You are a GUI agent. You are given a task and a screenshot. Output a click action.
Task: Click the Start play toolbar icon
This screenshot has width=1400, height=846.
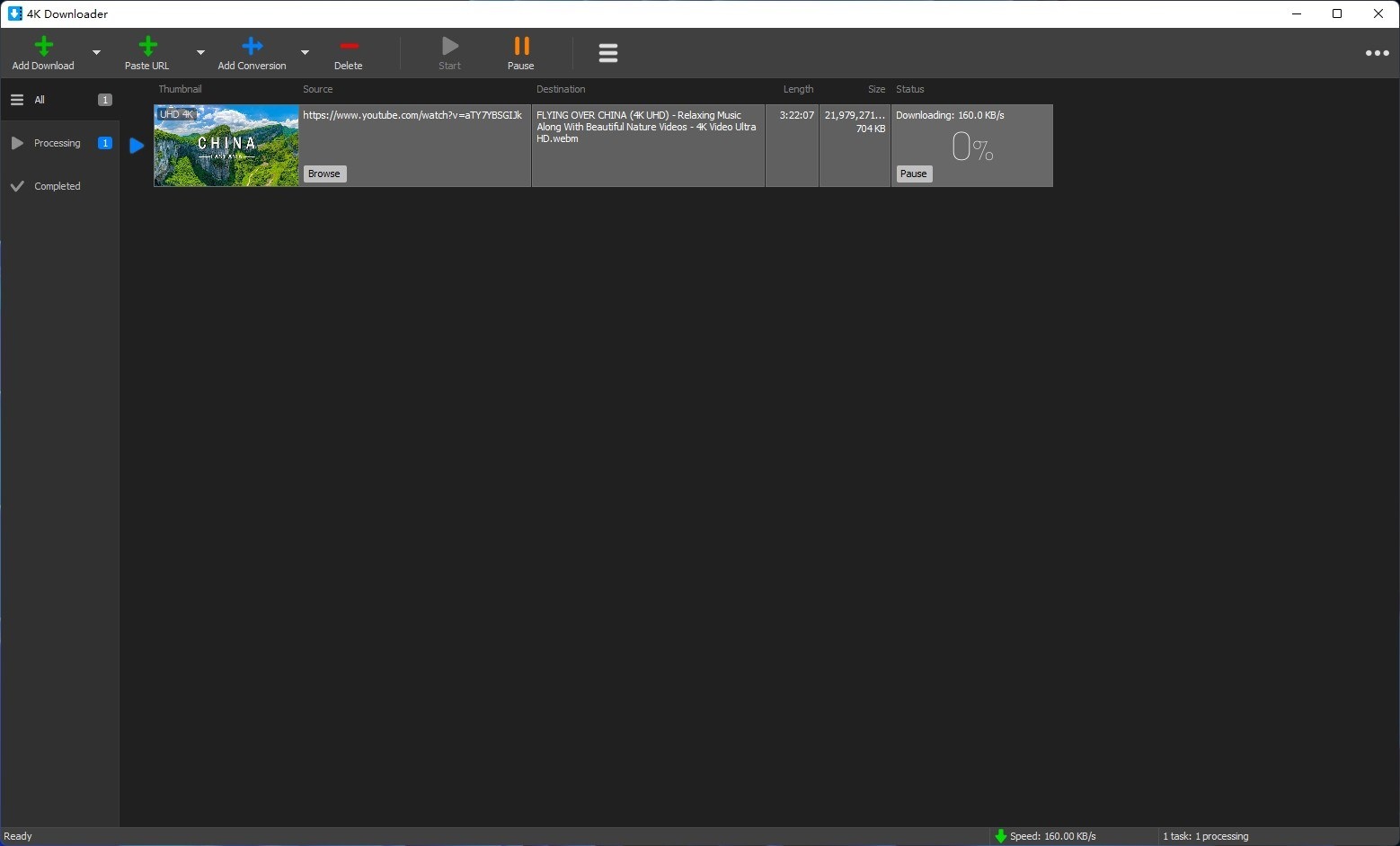[450, 46]
